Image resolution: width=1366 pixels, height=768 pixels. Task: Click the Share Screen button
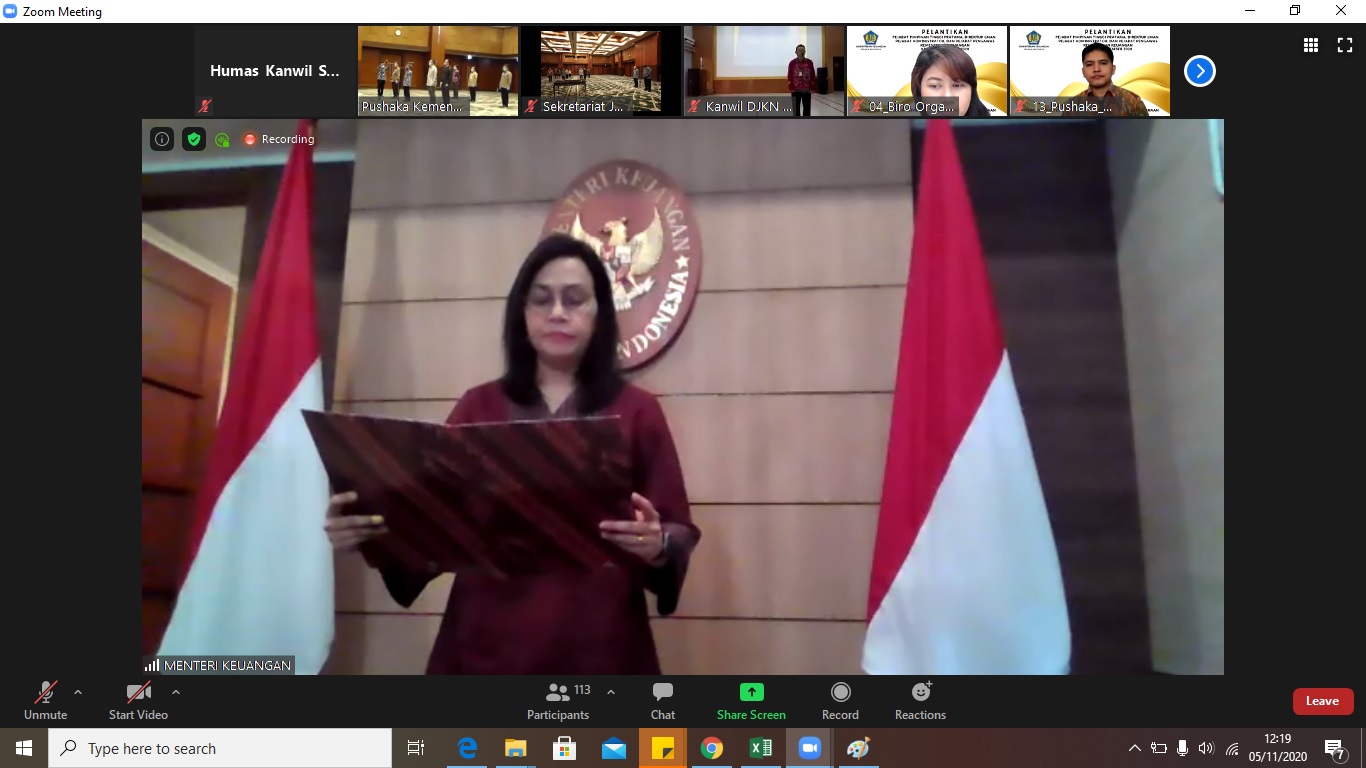tap(751, 701)
